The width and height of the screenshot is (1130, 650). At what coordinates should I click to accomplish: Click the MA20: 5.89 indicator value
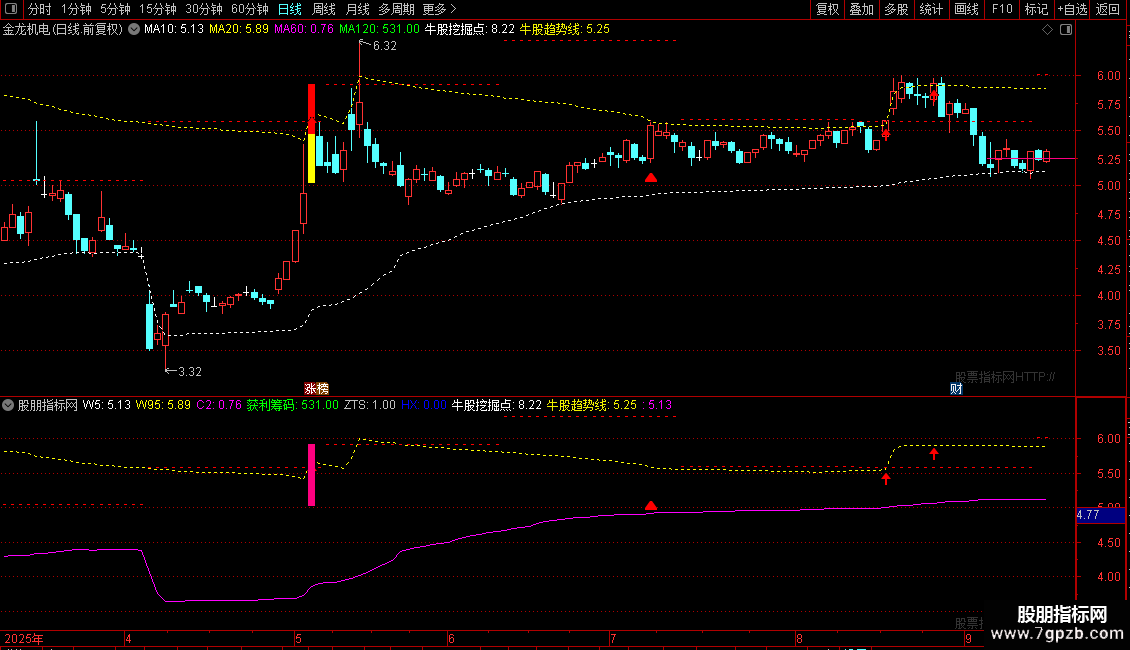coord(239,30)
